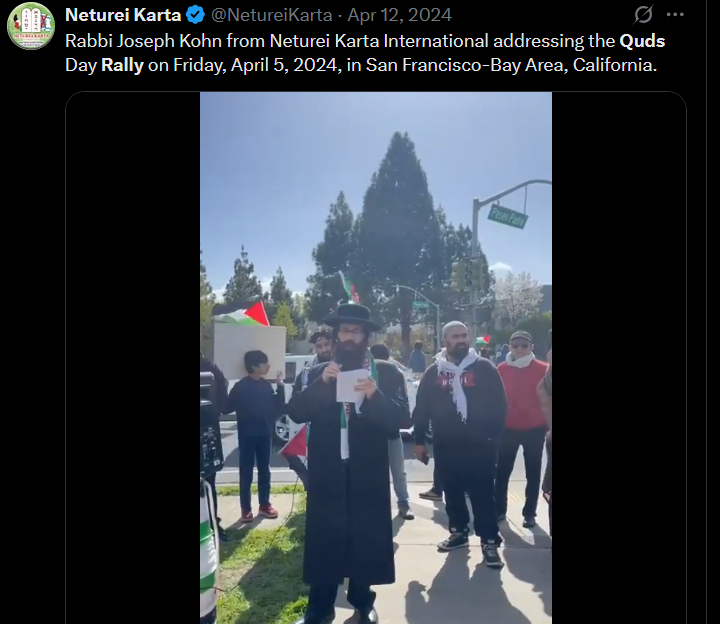Click the bold Quds text in tweet
This screenshot has height=624, width=720.
642,41
